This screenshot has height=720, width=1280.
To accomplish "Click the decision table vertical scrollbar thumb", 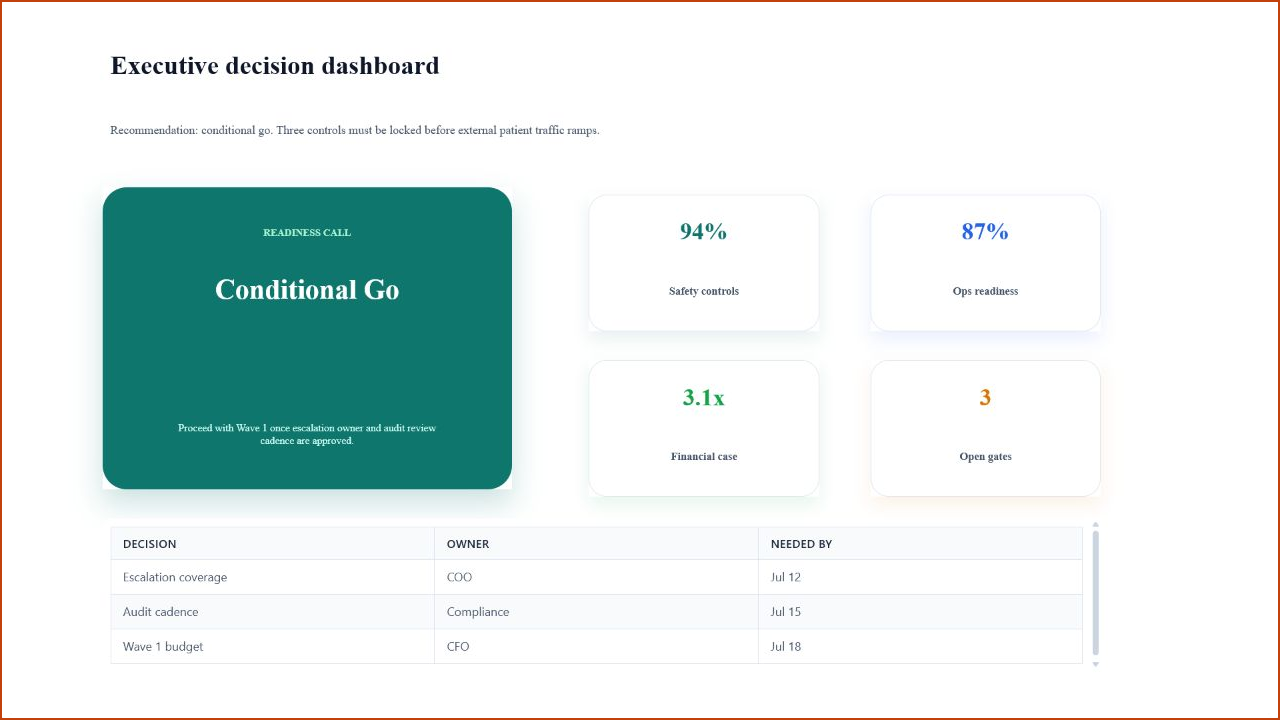I will [x=1095, y=594].
